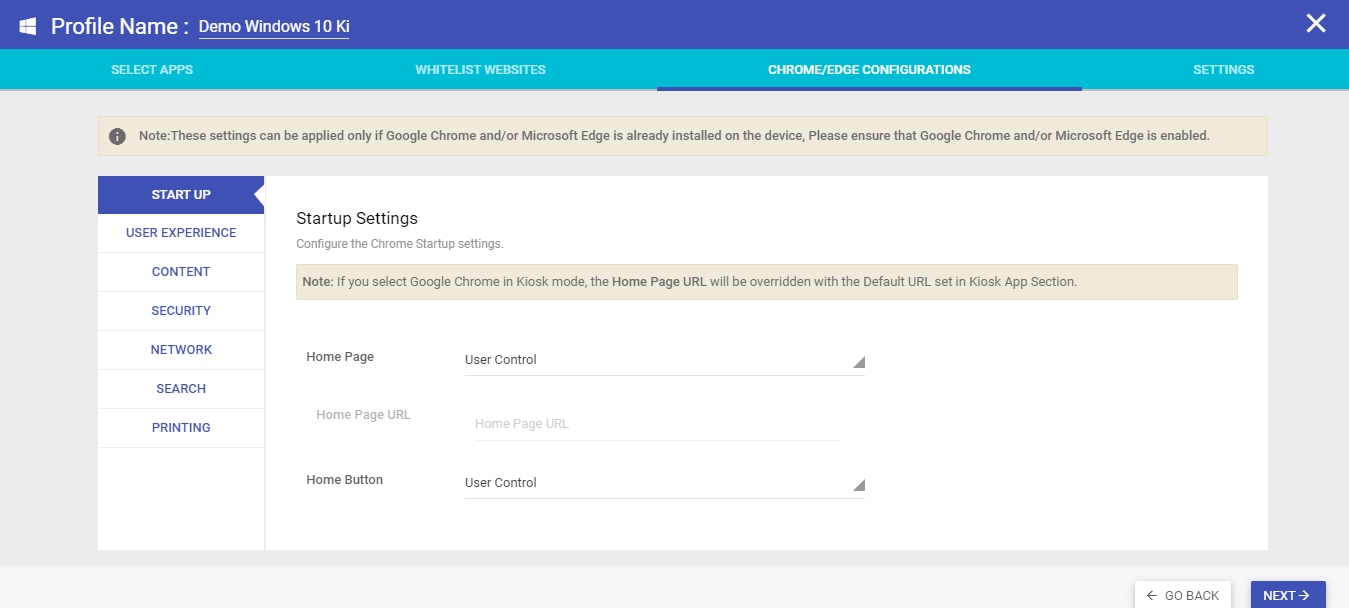1349x608 pixels.
Task: Select the Chrome/Edge Configurations tab
Action: click(869, 70)
